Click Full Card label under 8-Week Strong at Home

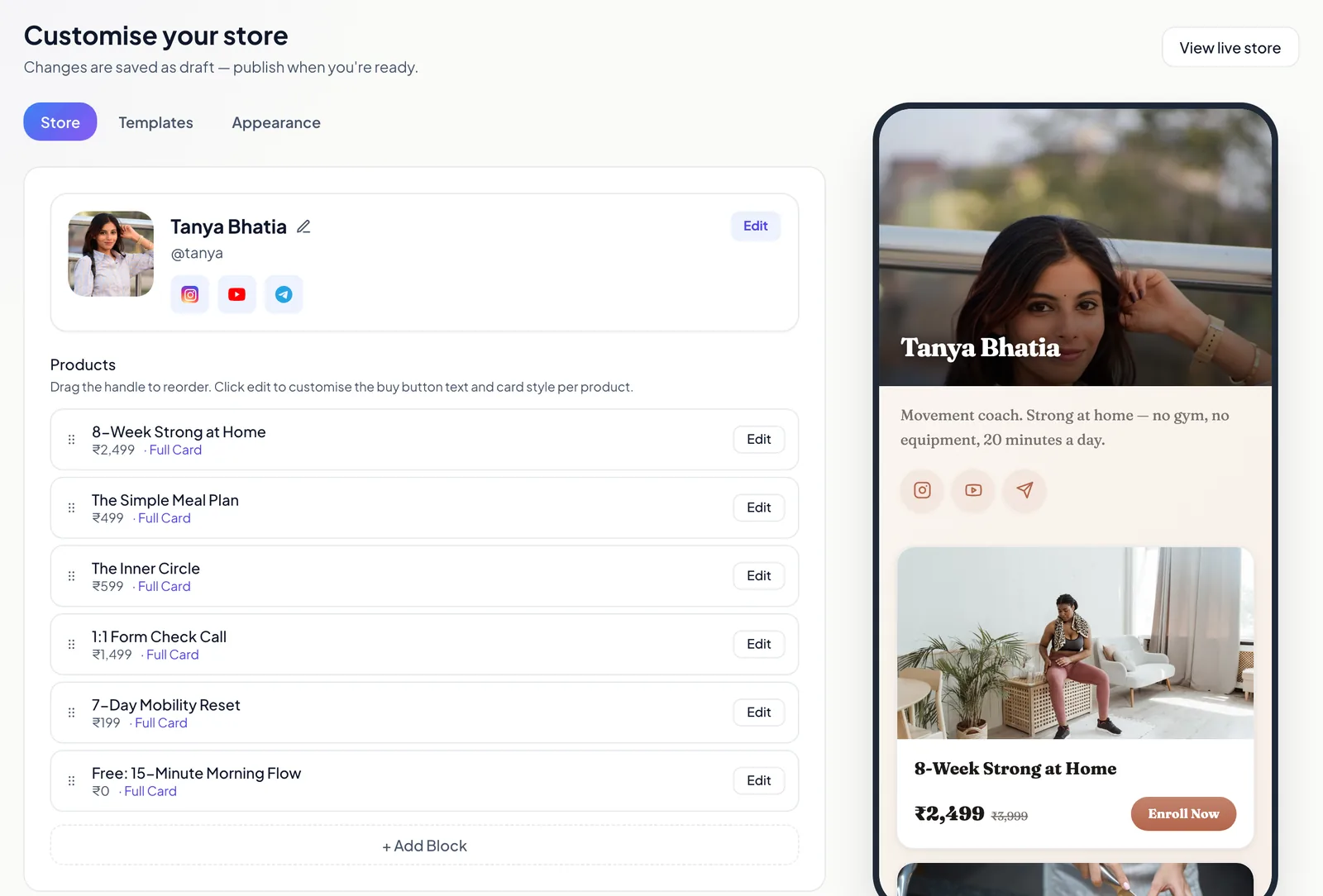click(175, 450)
